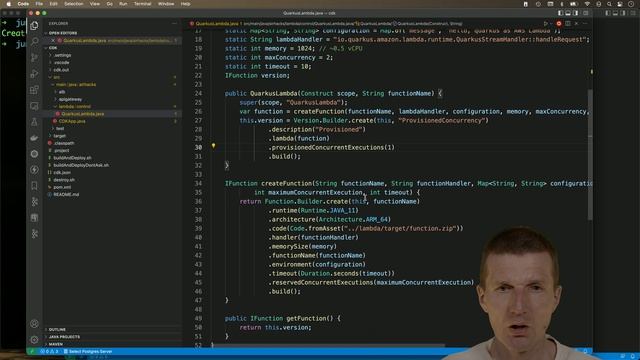Viewport: 640px width, 360px height.
Task: Open the Search view in activity bar
Action: [35, 41]
